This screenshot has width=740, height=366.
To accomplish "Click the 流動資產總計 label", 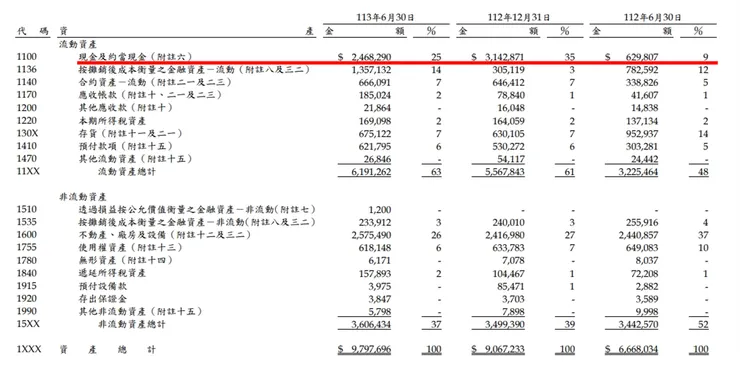I will point(126,172).
